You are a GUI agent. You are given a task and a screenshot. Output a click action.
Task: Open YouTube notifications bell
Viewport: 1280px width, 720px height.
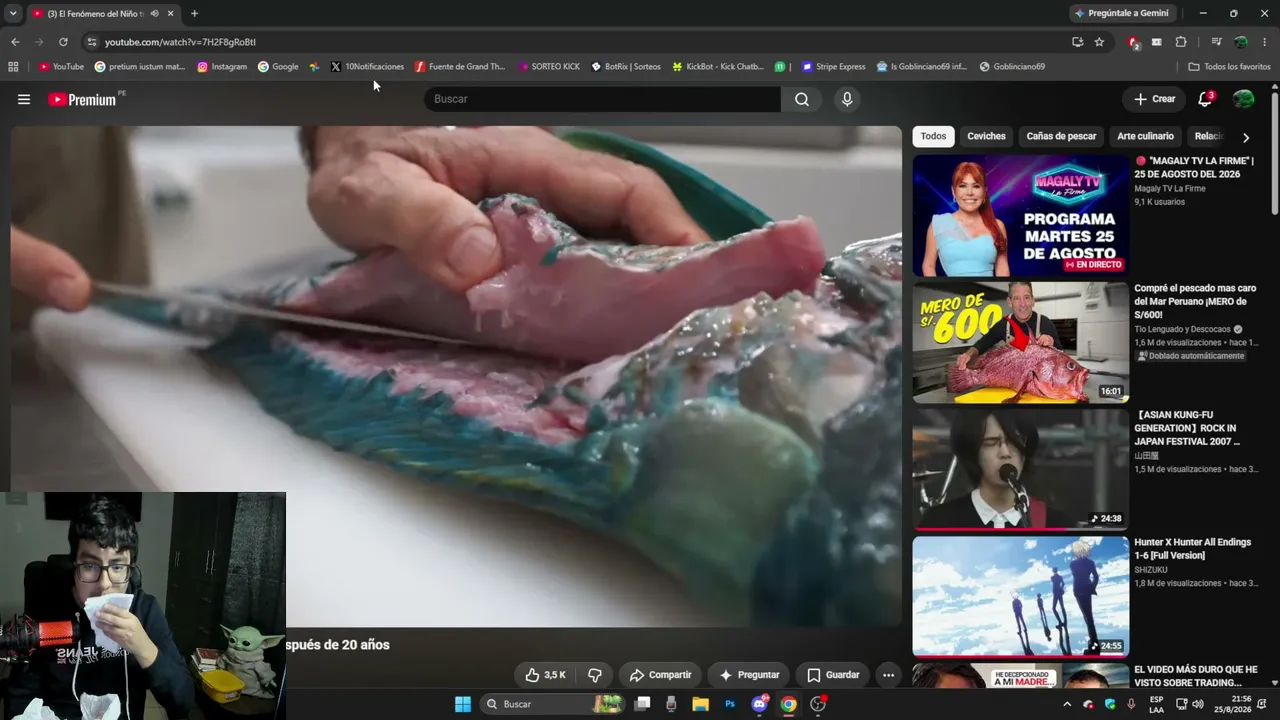tap(1205, 99)
